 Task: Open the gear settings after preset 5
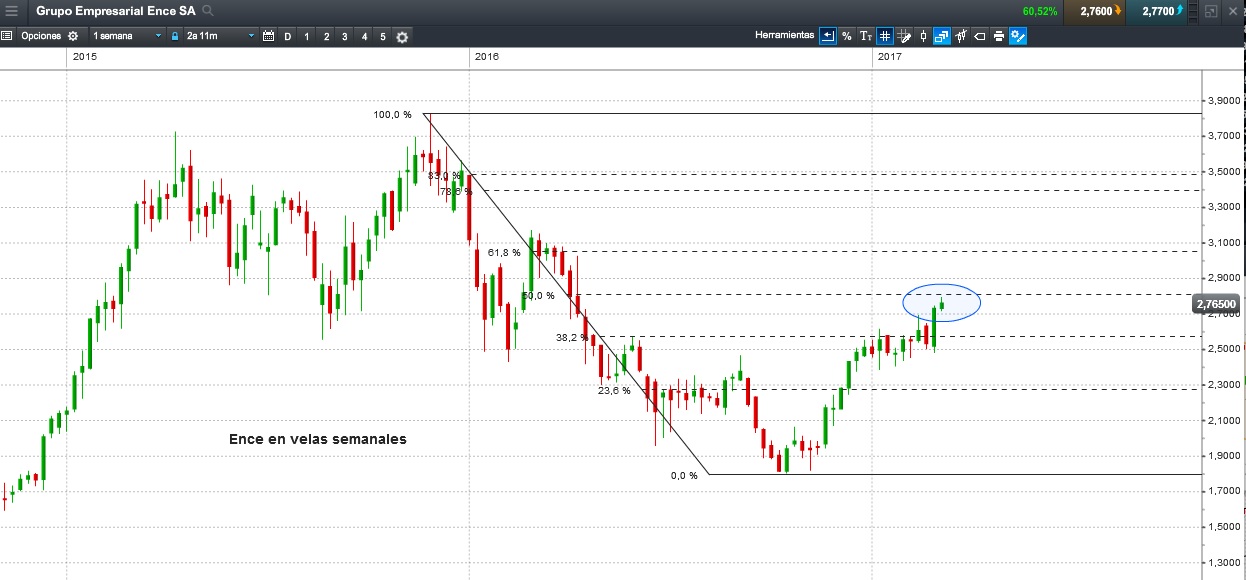click(402, 37)
